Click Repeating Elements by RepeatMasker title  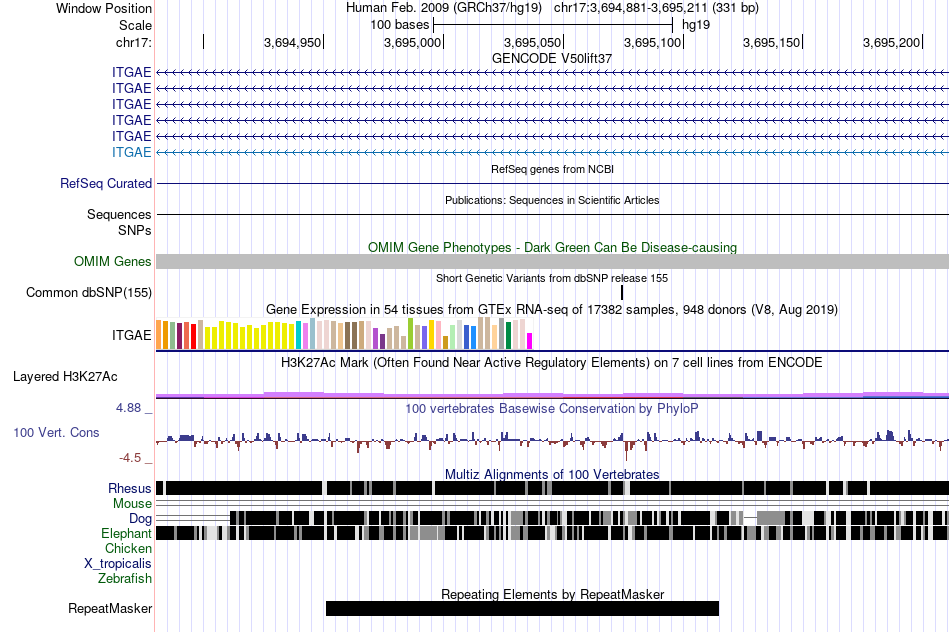[552, 594]
